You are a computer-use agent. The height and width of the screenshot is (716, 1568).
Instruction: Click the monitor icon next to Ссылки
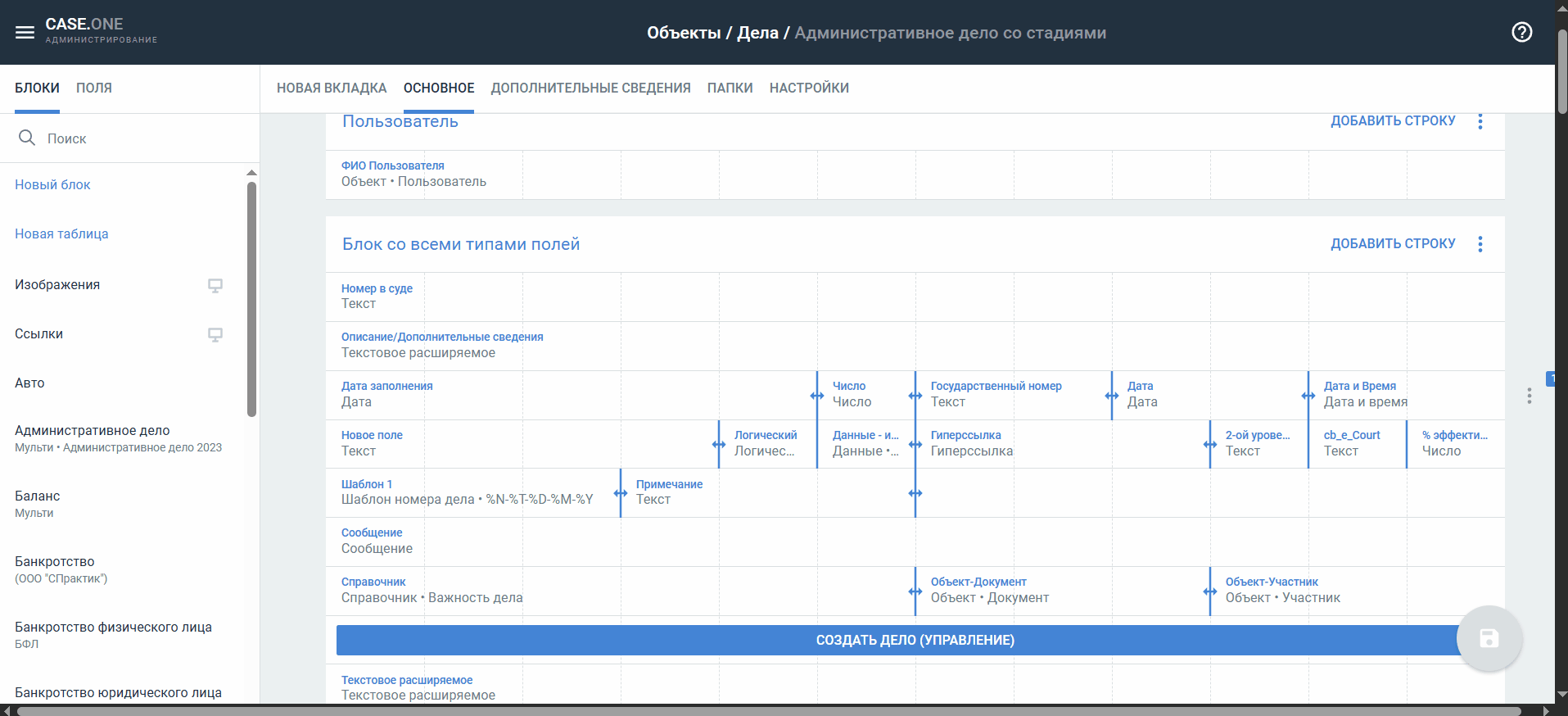tap(215, 334)
